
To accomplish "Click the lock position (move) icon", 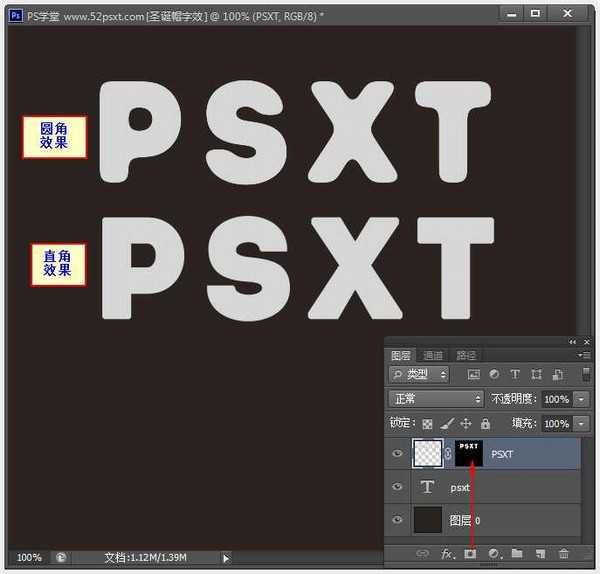I will [465, 424].
